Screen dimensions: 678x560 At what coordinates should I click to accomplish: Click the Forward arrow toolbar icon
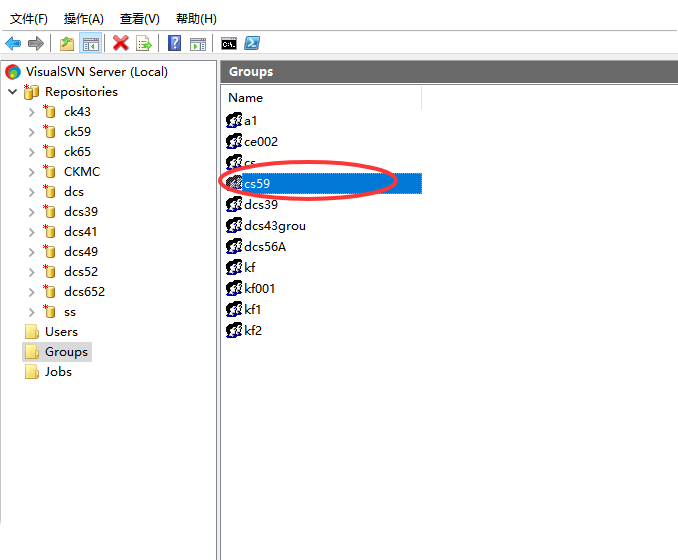[36, 43]
